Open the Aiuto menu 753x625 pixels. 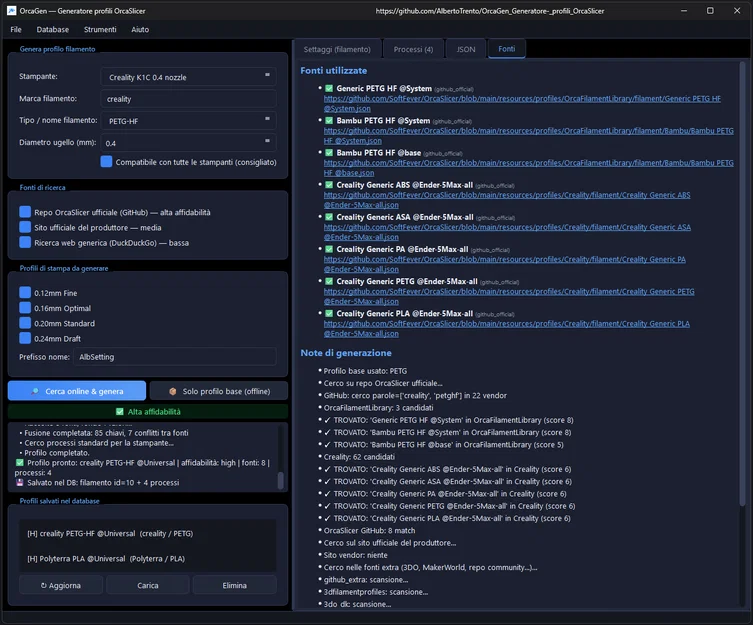pyautogui.click(x=140, y=29)
